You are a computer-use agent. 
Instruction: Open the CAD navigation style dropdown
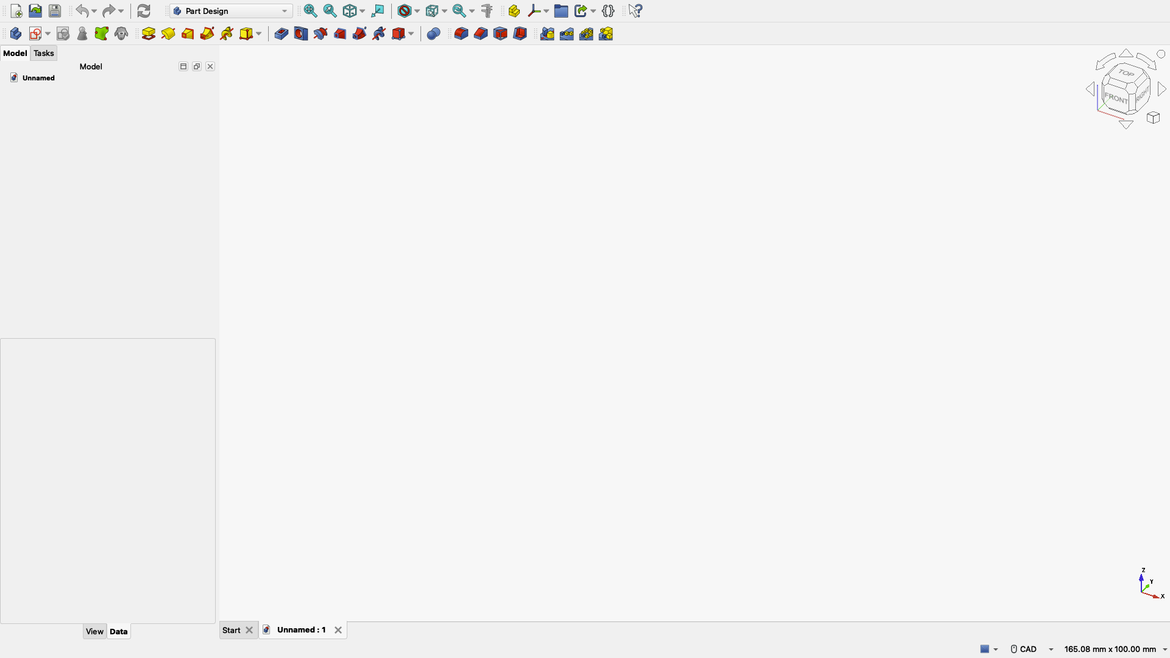point(1050,648)
